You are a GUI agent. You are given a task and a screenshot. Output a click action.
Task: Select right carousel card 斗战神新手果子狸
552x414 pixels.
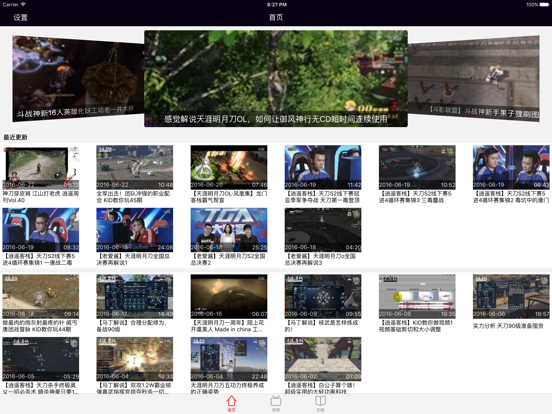pos(473,79)
